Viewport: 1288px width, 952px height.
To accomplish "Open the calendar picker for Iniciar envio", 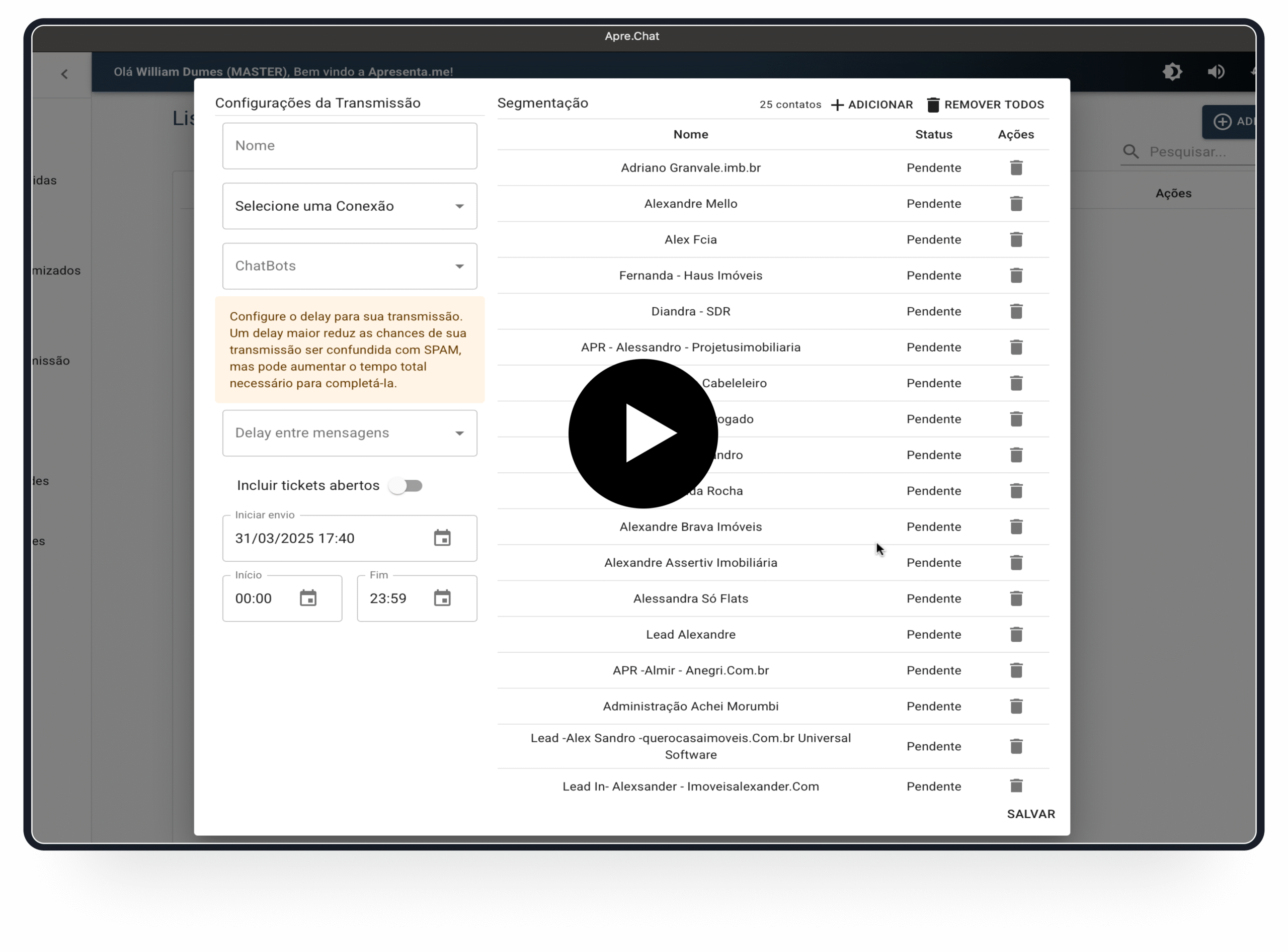I will coord(442,538).
